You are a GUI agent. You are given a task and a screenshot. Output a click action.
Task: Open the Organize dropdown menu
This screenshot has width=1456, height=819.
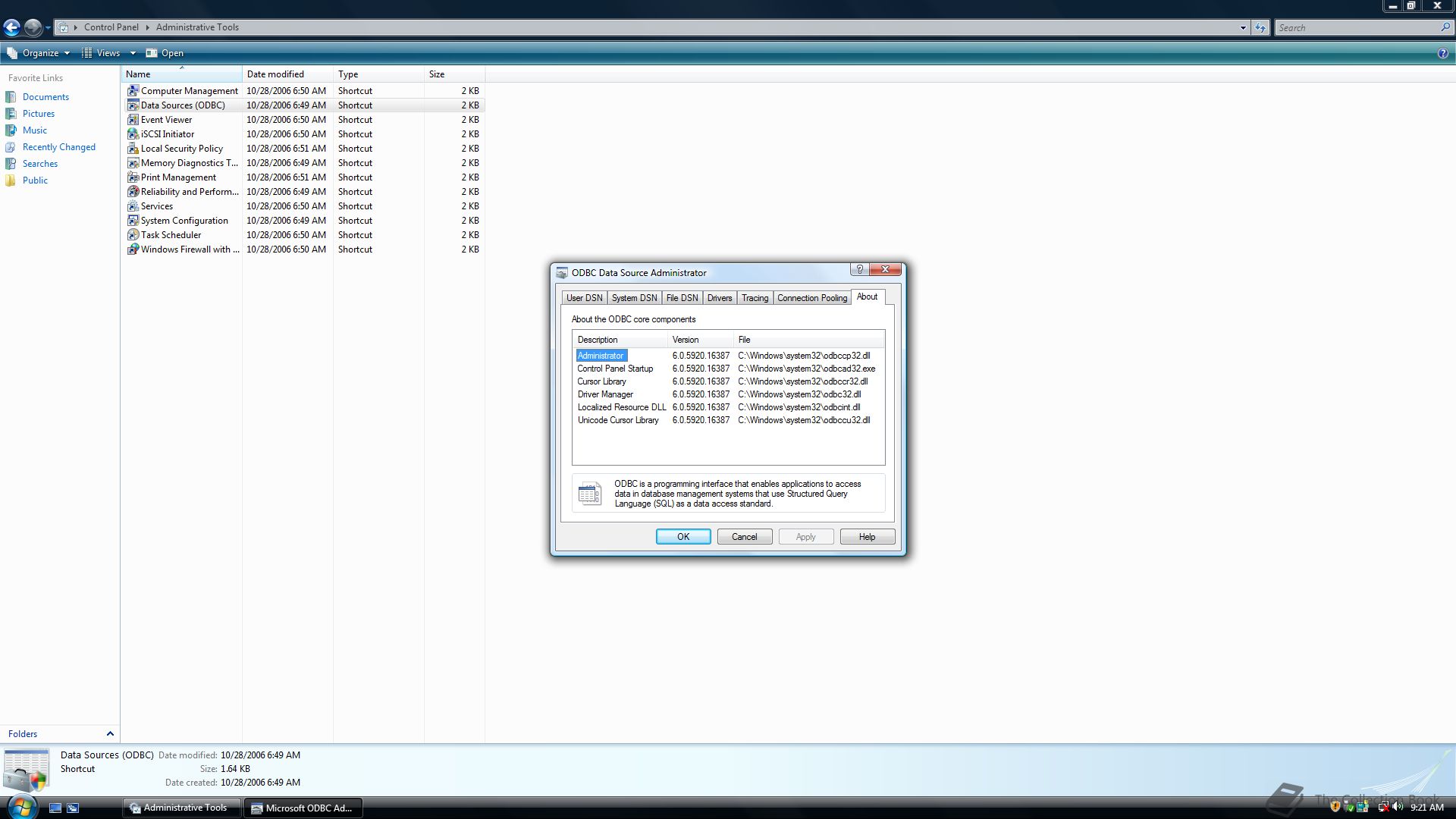tap(38, 53)
